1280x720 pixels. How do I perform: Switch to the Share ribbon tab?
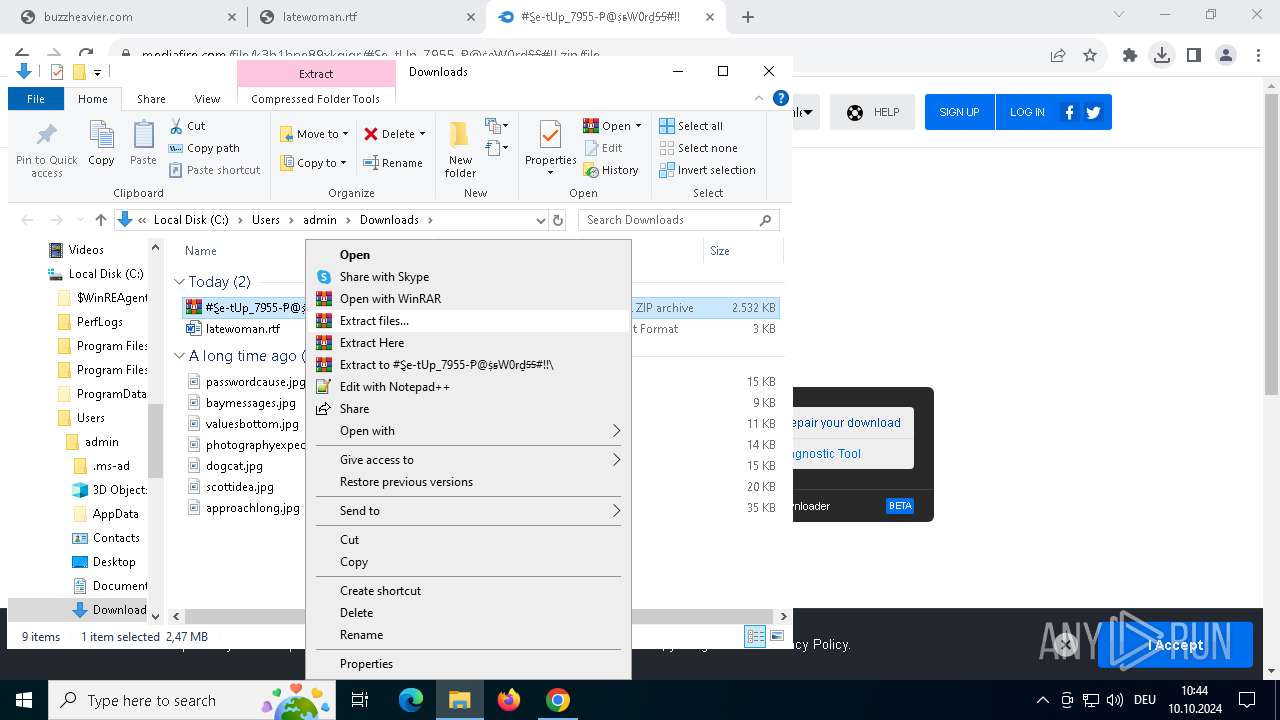click(x=151, y=99)
